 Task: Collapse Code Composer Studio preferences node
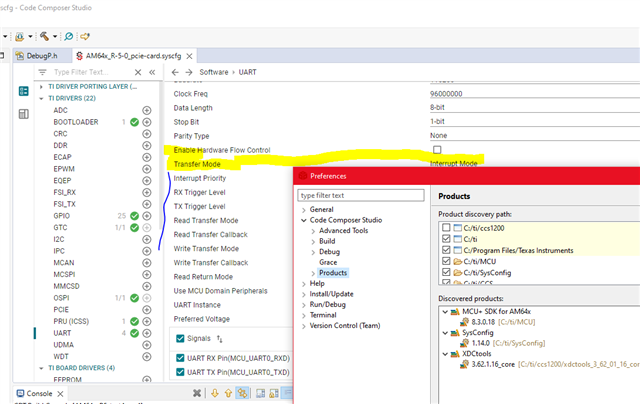point(304,220)
